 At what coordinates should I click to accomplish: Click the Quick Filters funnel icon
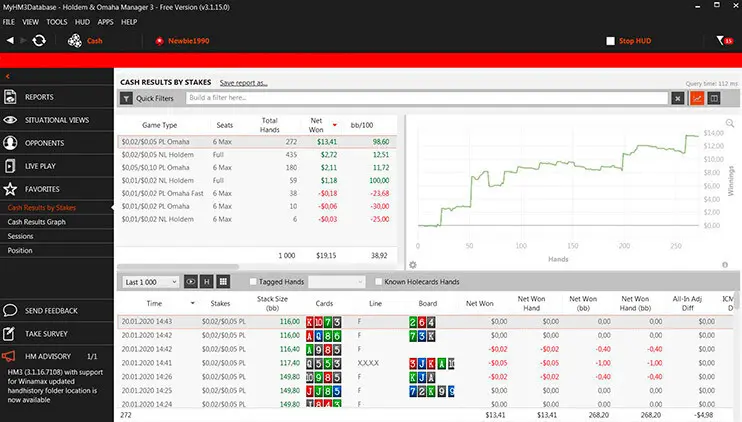126,99
